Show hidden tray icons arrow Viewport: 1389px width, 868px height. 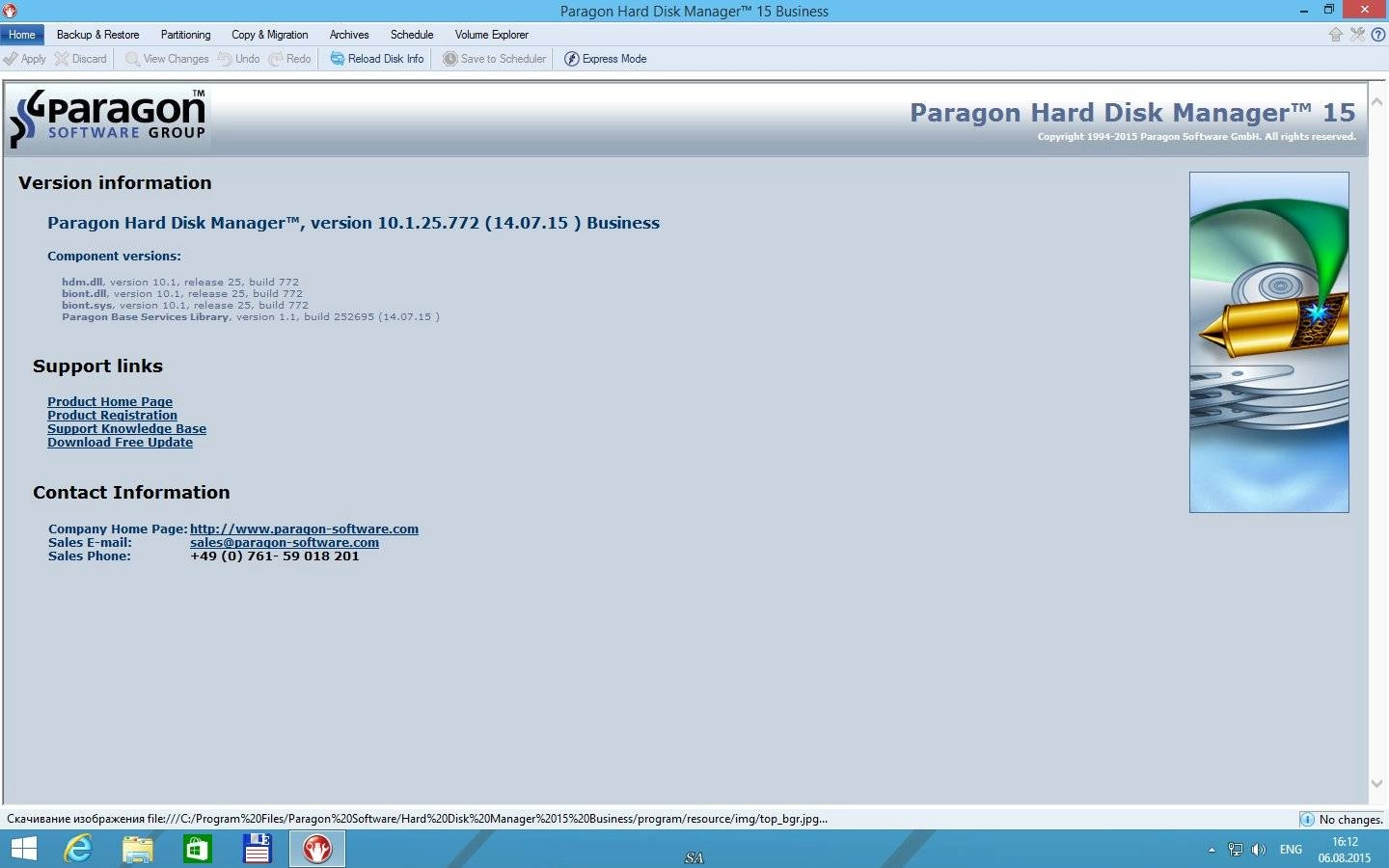point(1212,850)
